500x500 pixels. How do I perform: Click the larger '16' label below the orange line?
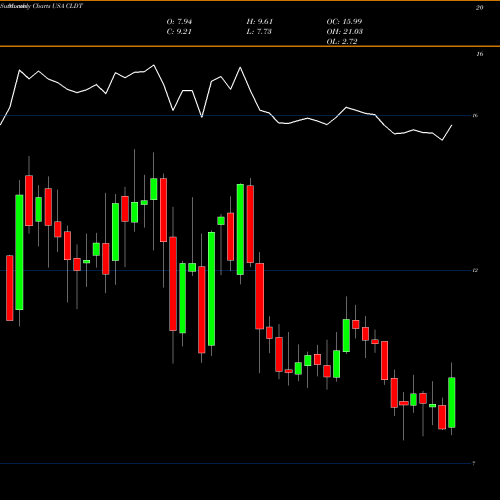(479, 54)
